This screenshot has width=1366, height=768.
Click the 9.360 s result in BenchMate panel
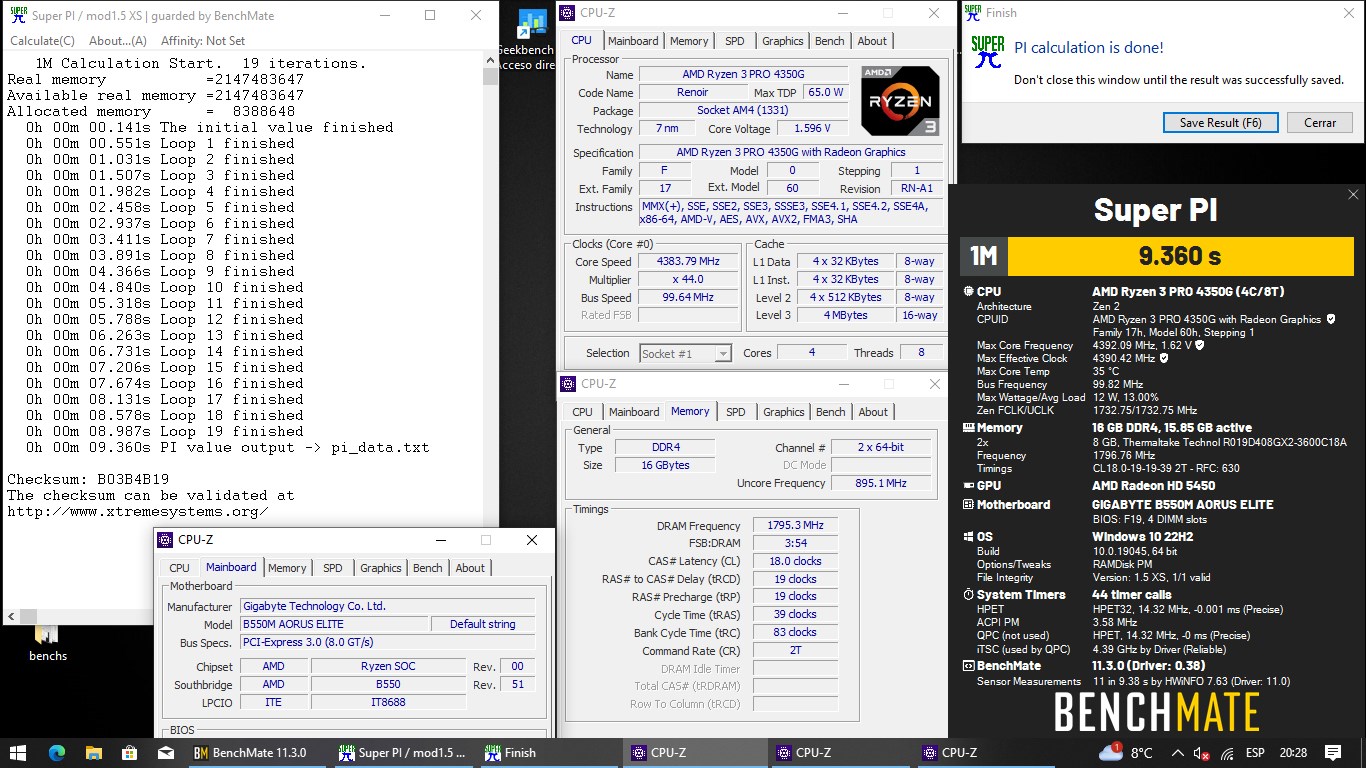pos(1180,256)
